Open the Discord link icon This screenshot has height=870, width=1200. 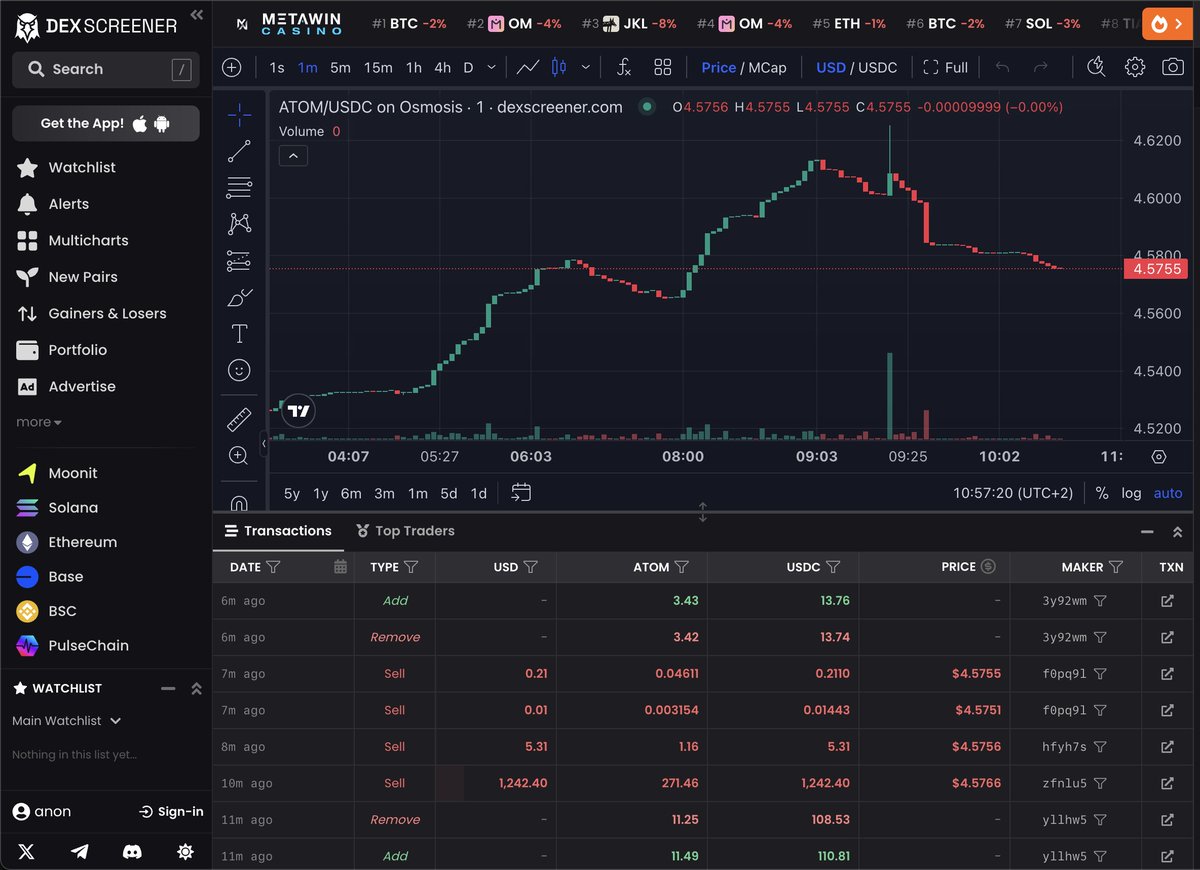click(x=132, y=851)
